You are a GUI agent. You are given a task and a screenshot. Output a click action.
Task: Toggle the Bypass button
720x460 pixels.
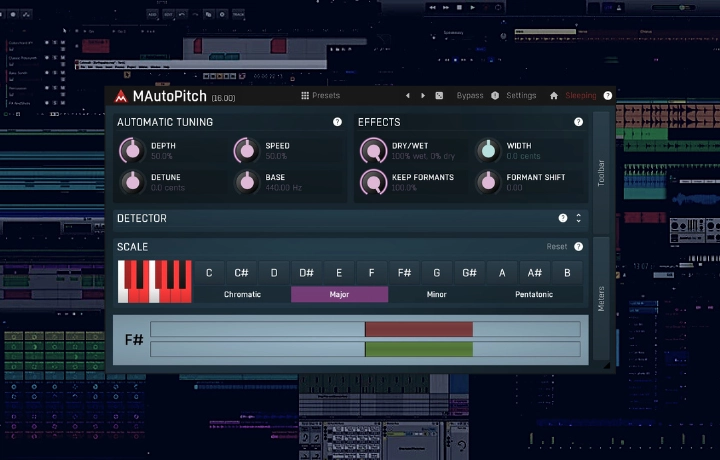click(470, 95)
